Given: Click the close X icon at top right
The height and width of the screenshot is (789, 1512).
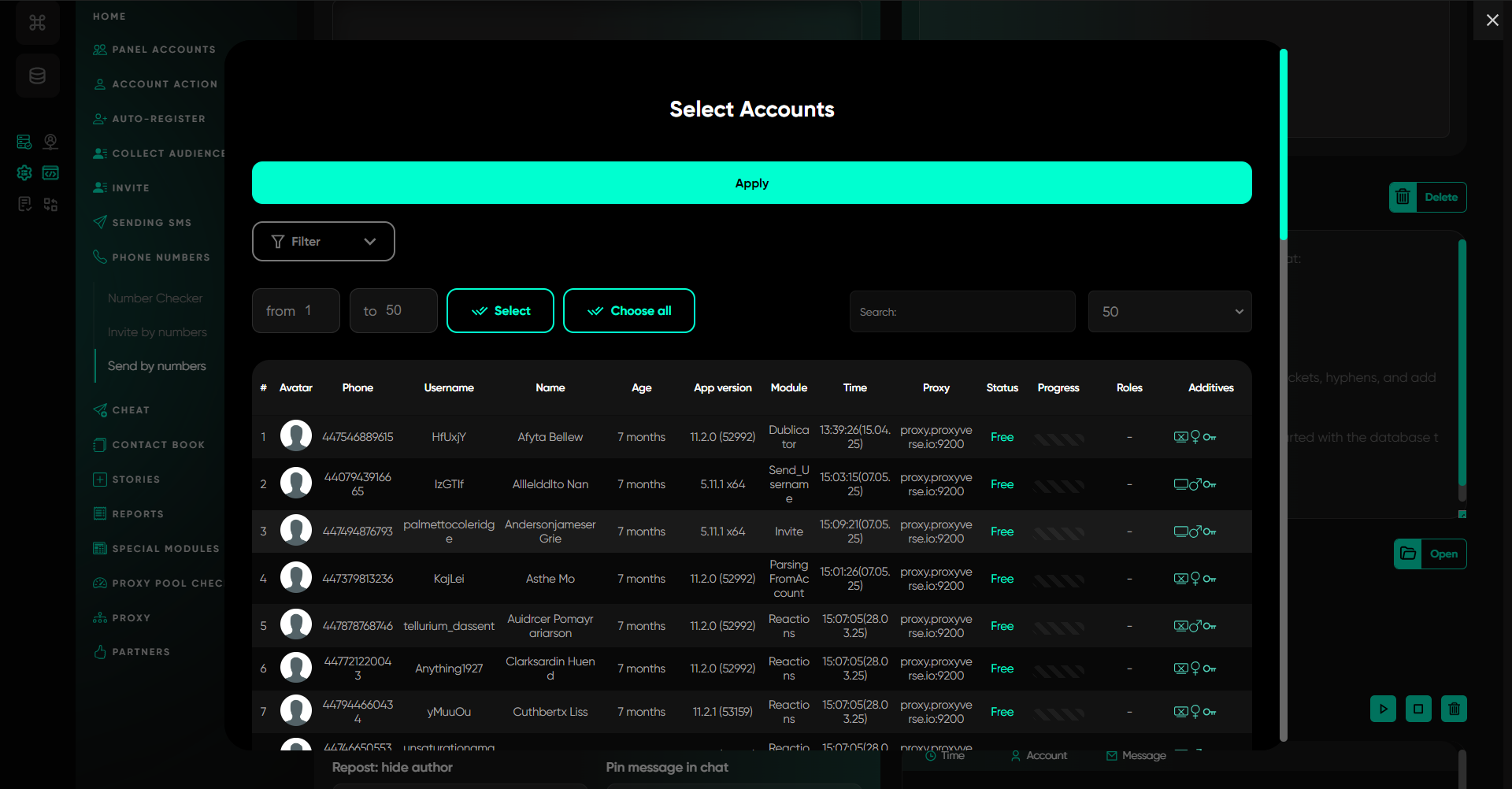Looking at the screenshot, I should [1492, 20].
